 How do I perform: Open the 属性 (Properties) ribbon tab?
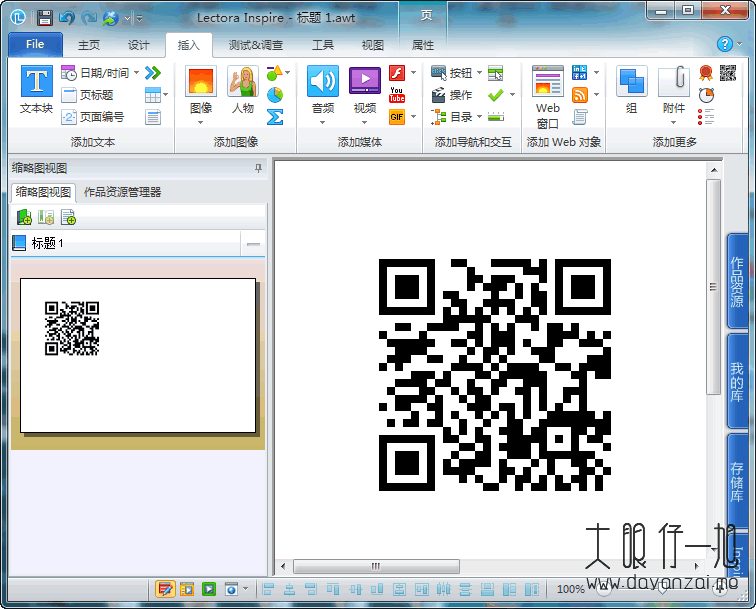coord(423,45)
